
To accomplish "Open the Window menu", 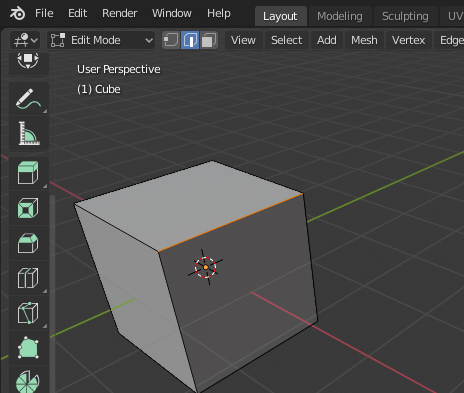I will pos(172,13).
